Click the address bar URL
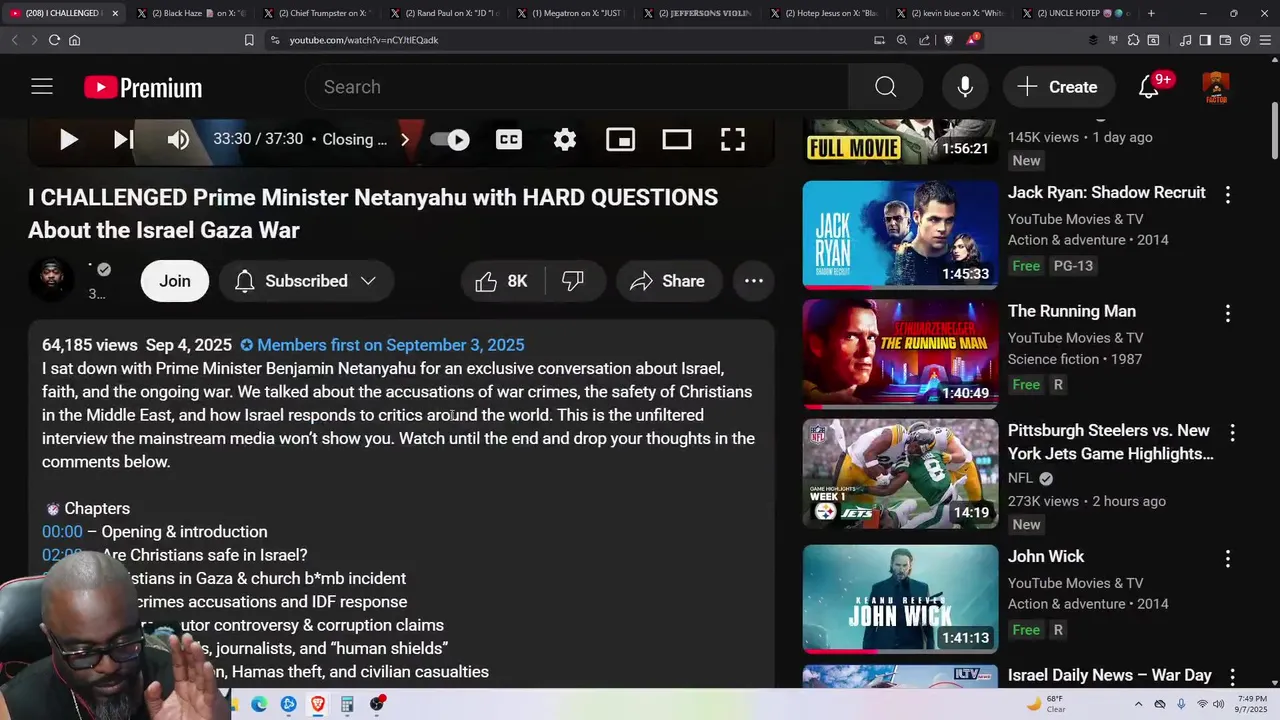The height and width of the screenshot is (720, 1280). pyautogui.click(x=364, y=40)
